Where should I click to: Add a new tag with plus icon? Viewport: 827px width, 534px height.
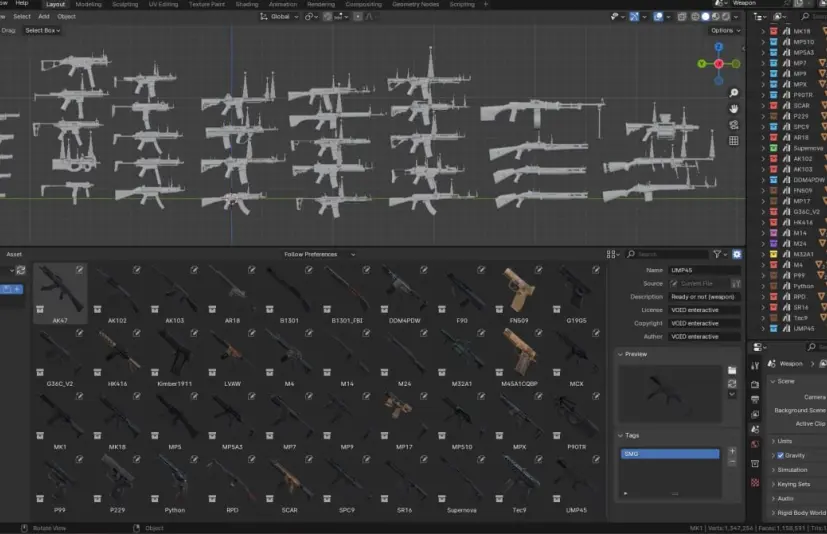click(x=732, y=451)
